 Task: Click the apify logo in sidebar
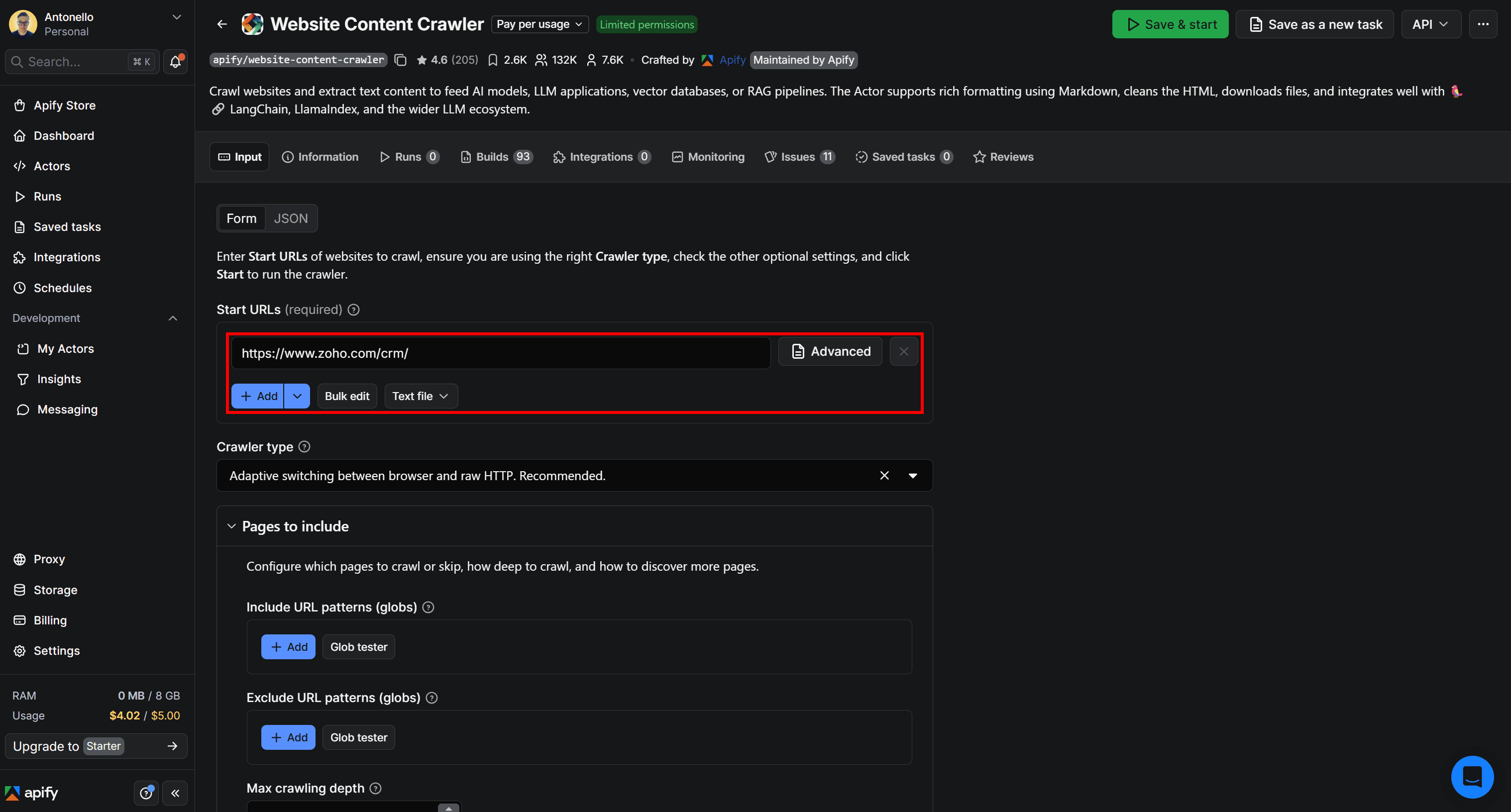pos(32,793)
